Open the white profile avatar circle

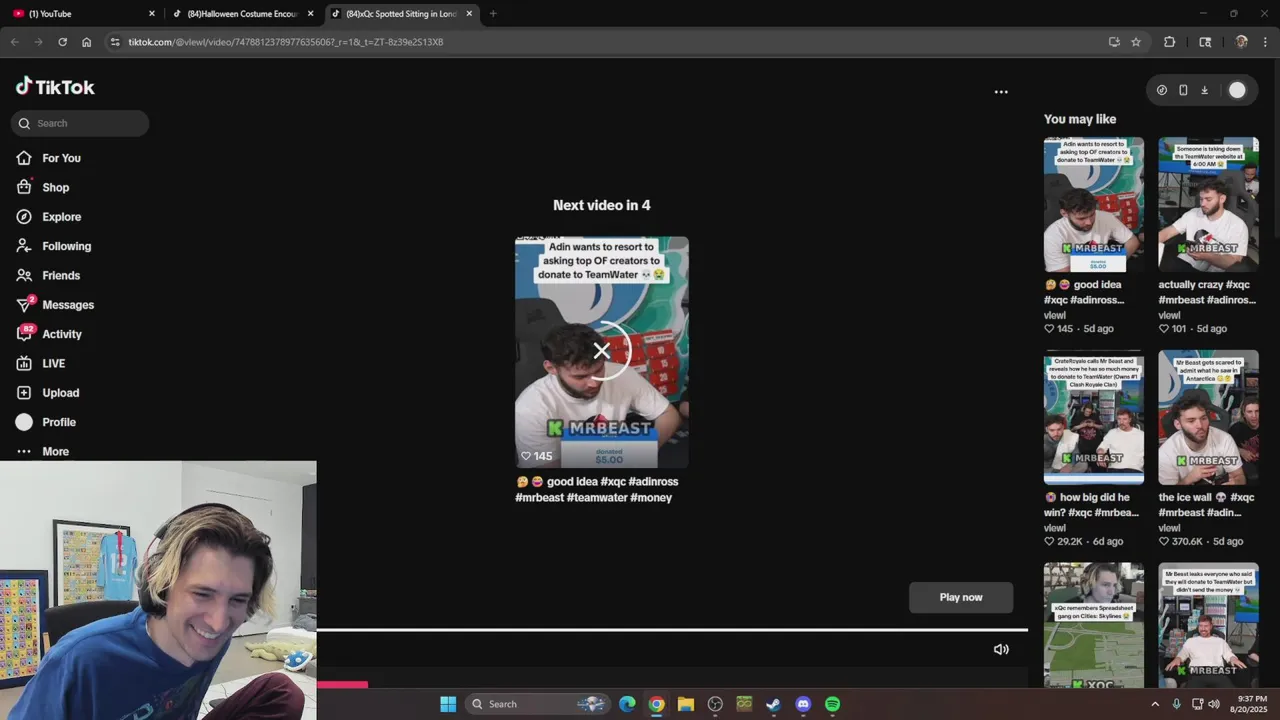pyautogui.click(x=1237, y=90)
